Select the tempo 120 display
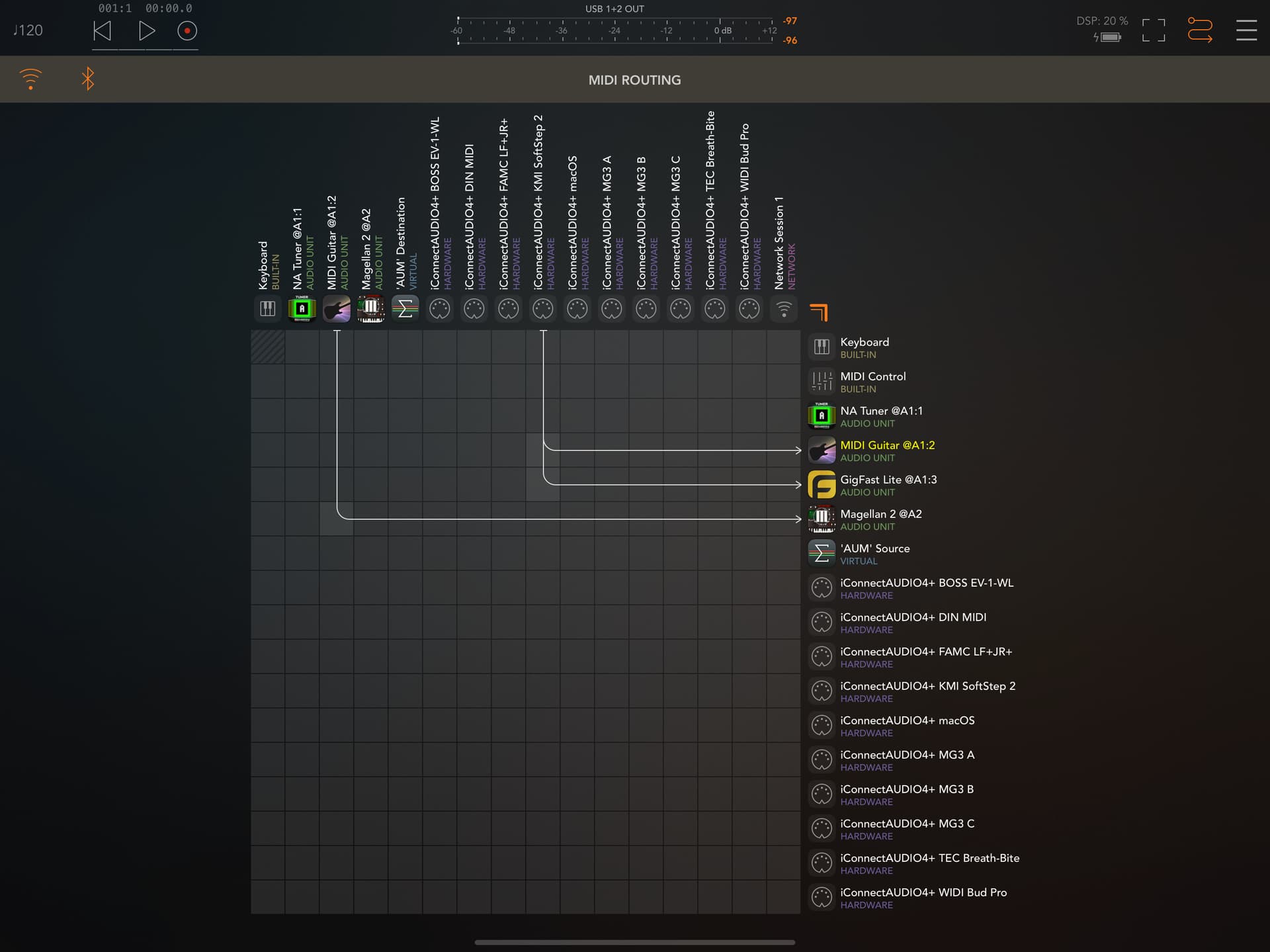The height and width of the screenshot is (952, 1270). 28,30
